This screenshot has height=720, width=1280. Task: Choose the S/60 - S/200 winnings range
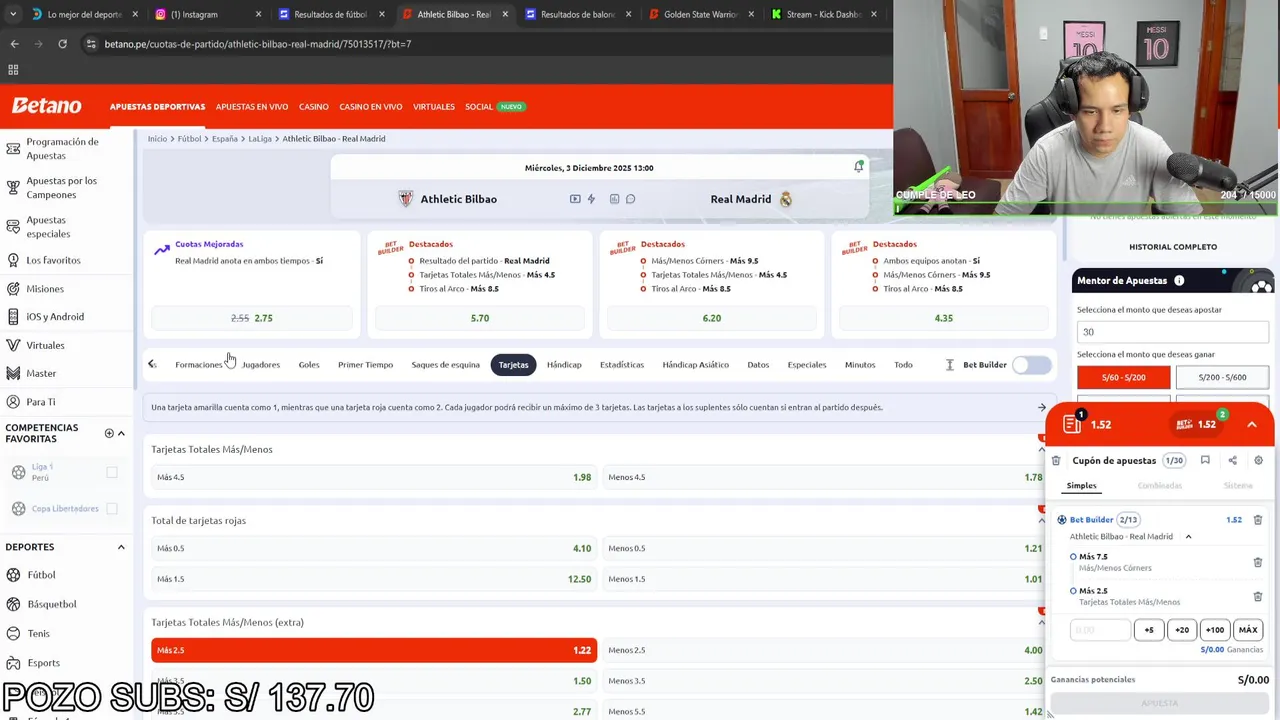tap(1124, 377)
